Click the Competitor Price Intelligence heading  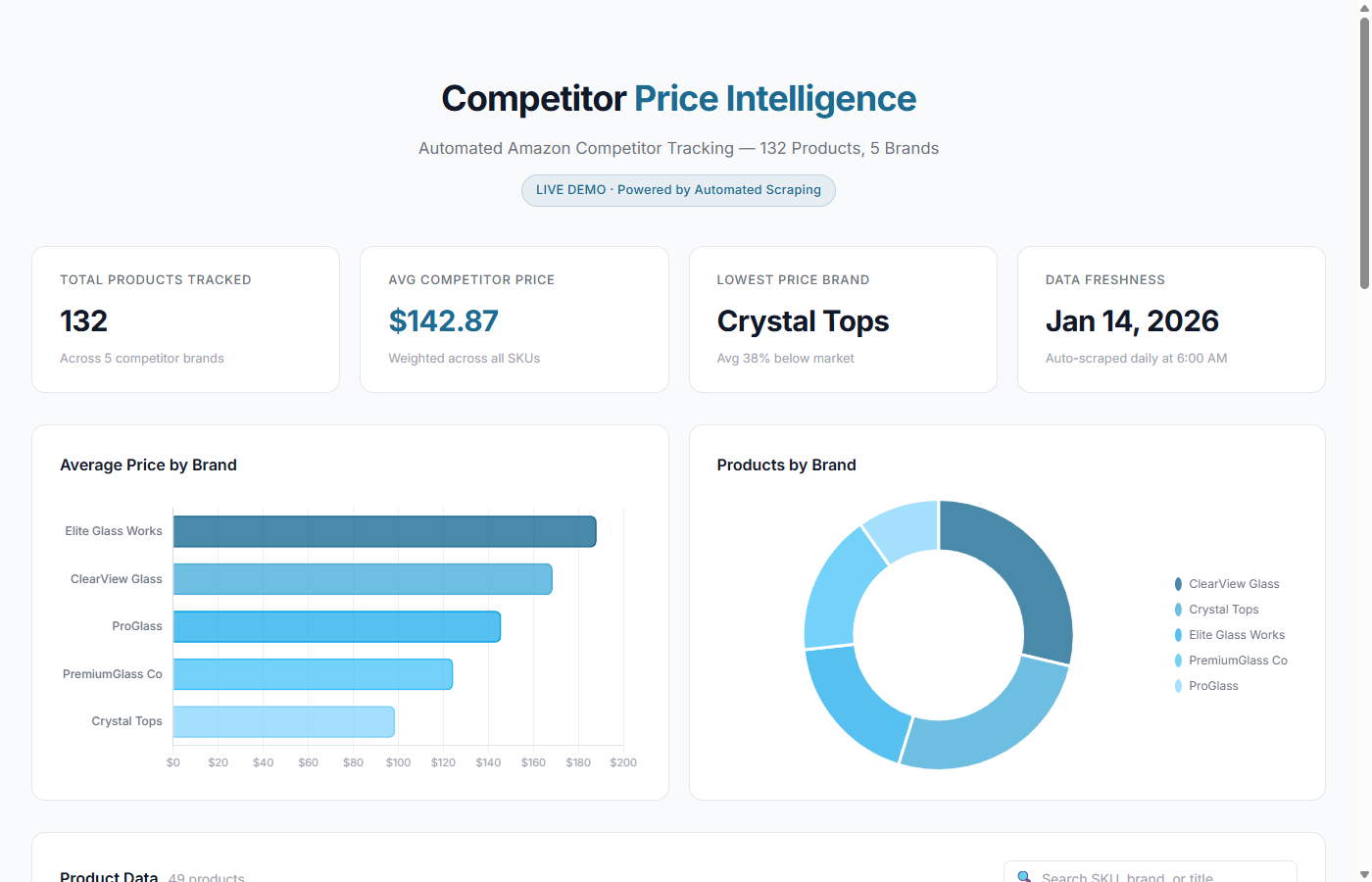678,98
